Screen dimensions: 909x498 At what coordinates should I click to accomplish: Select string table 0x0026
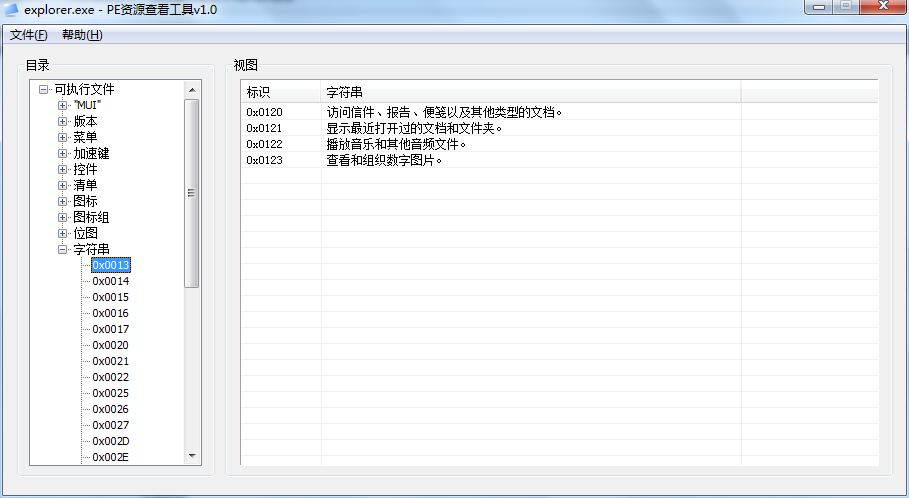(x=111, y=409)
